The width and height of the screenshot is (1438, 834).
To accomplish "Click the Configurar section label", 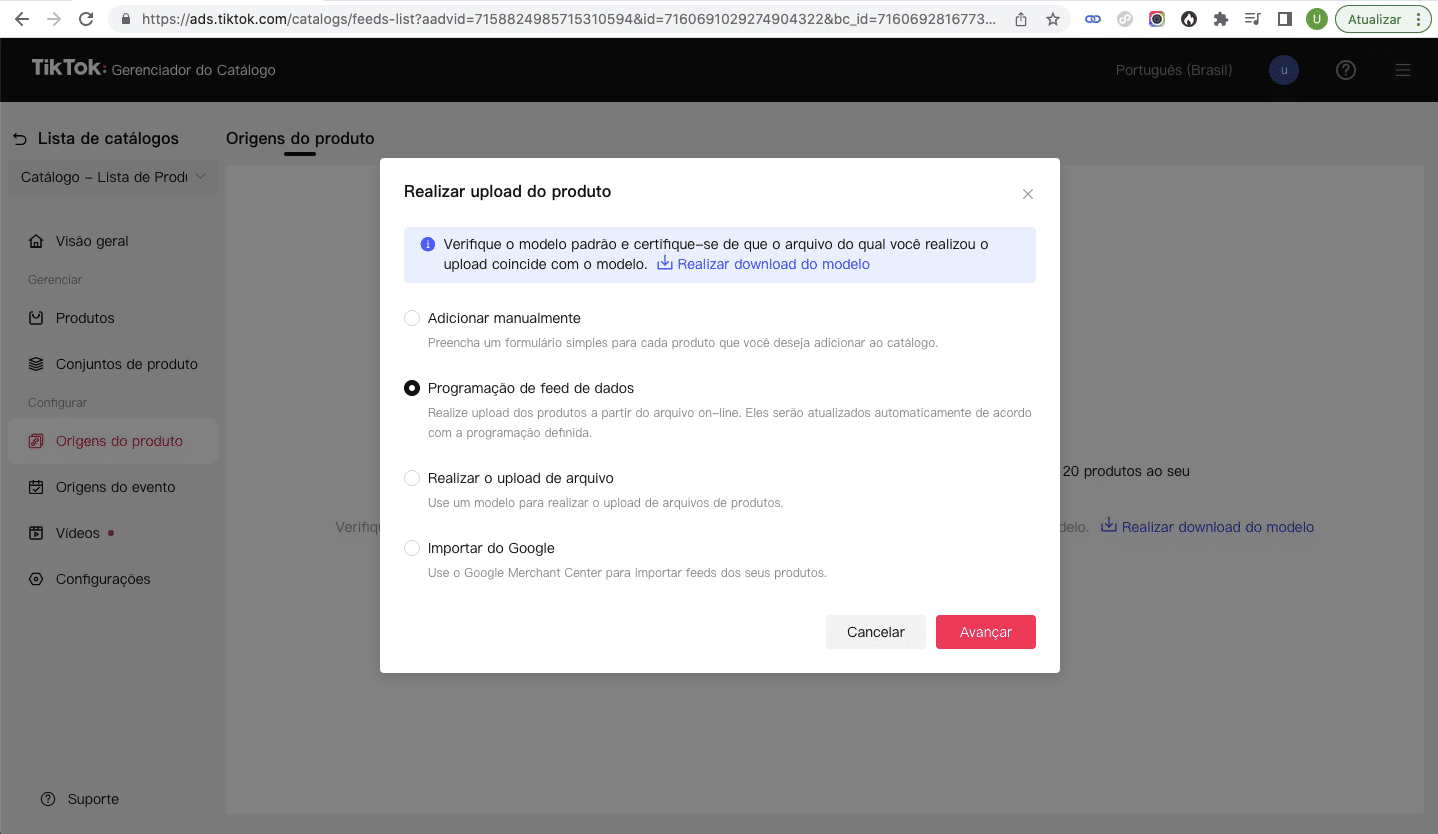I will [x=58, y=403].
